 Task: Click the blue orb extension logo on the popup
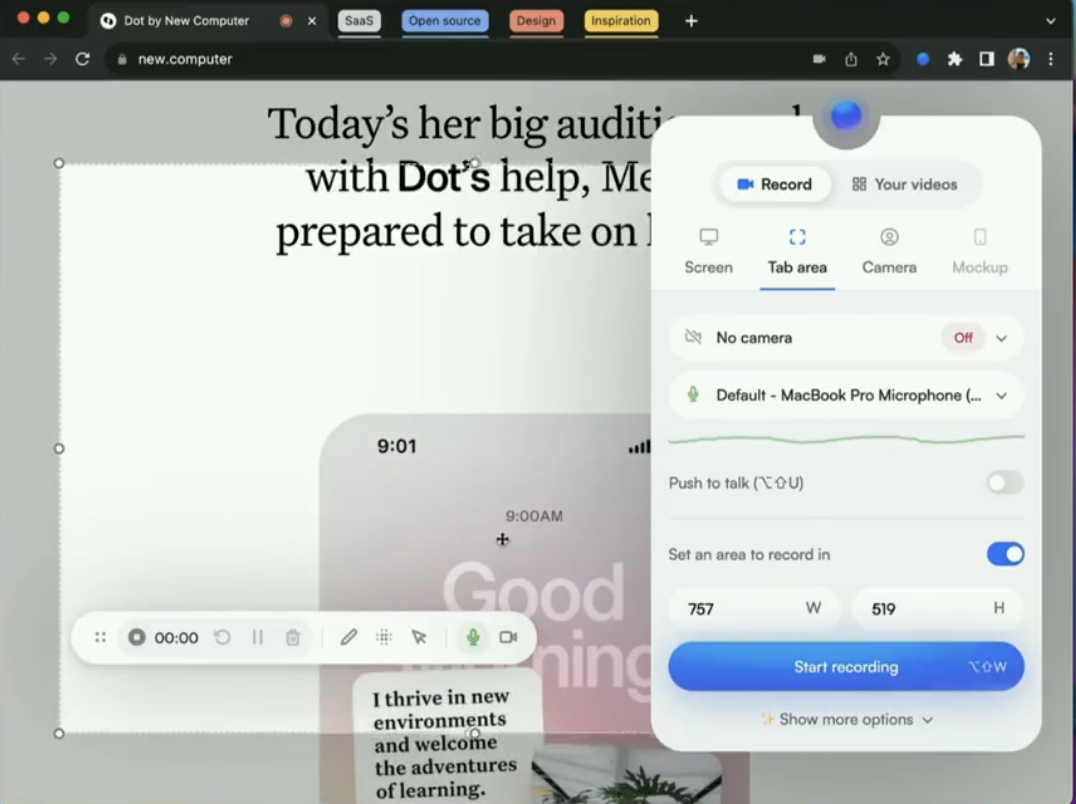846,115
